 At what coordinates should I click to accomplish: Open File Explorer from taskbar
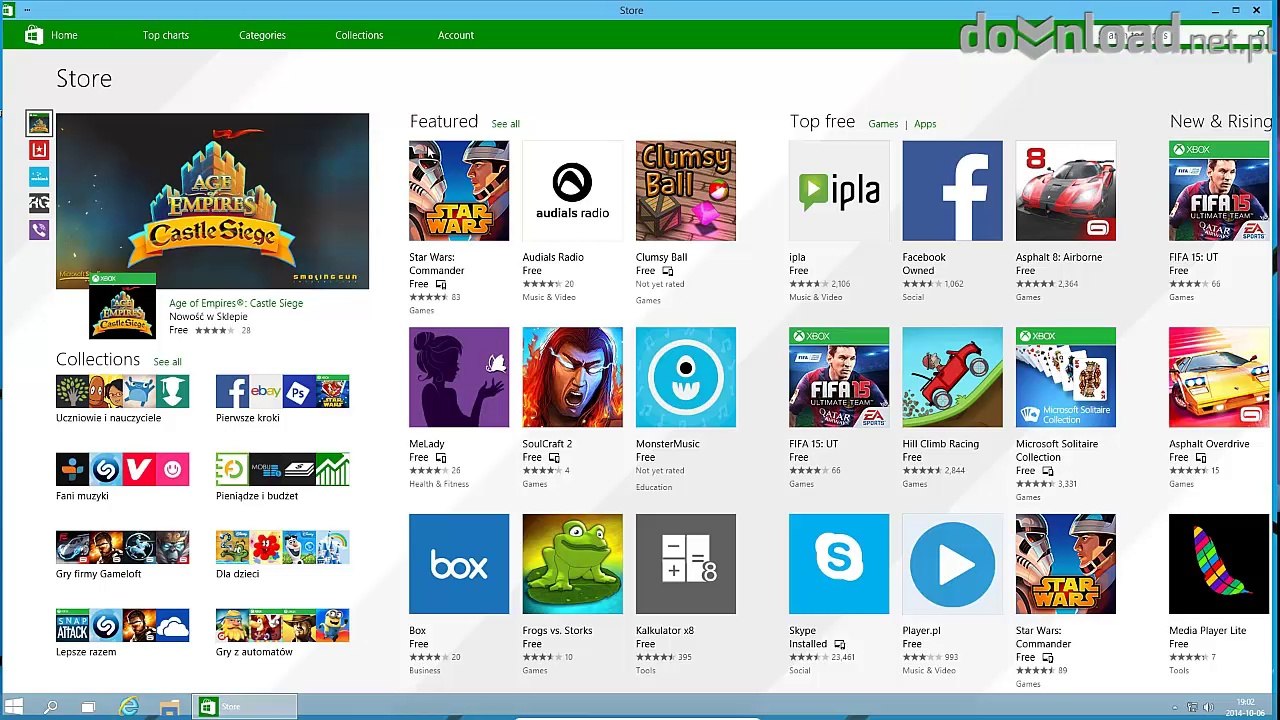click(x=169, y=707)
